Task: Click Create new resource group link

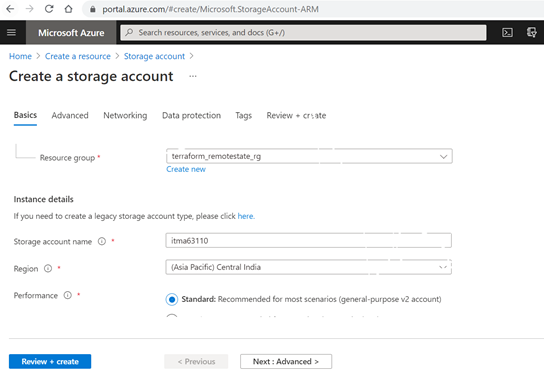Action: coord(186,169)
